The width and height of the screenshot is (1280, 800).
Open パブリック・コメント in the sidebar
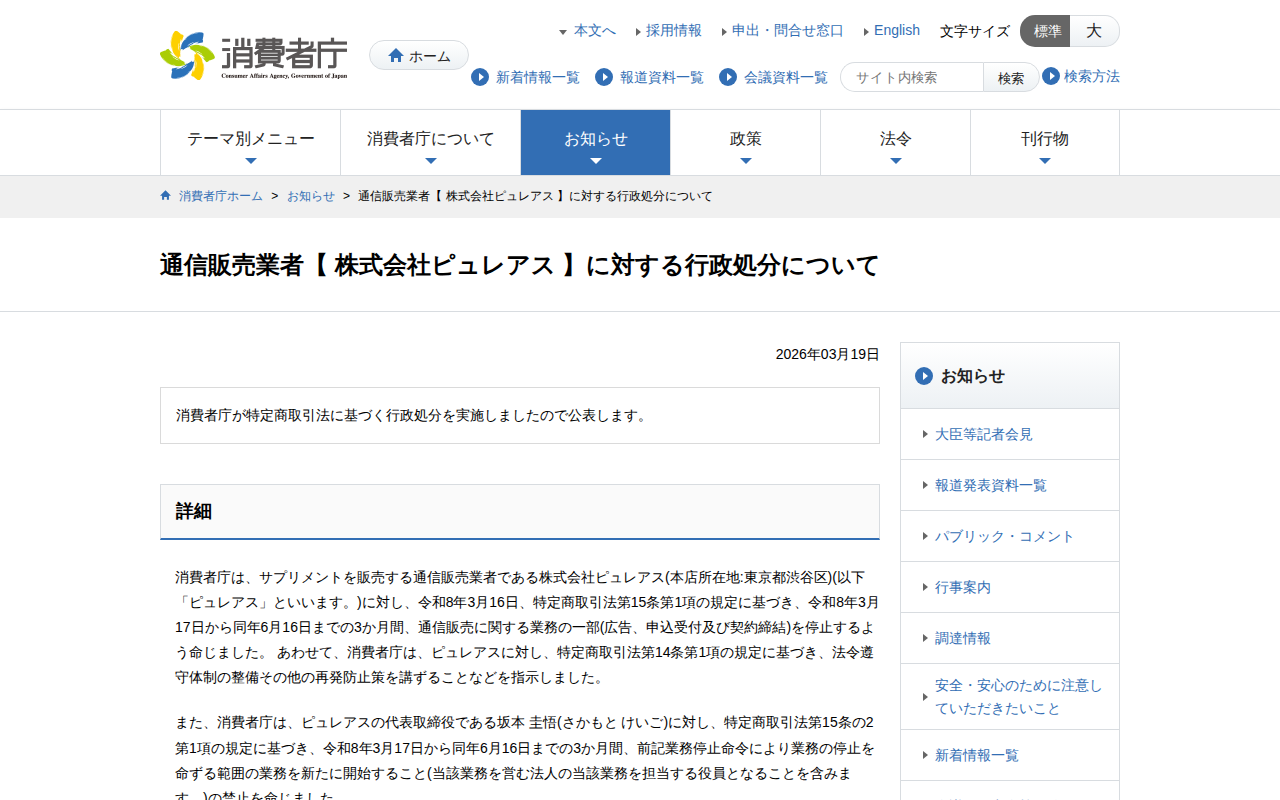click(1005, 536)
